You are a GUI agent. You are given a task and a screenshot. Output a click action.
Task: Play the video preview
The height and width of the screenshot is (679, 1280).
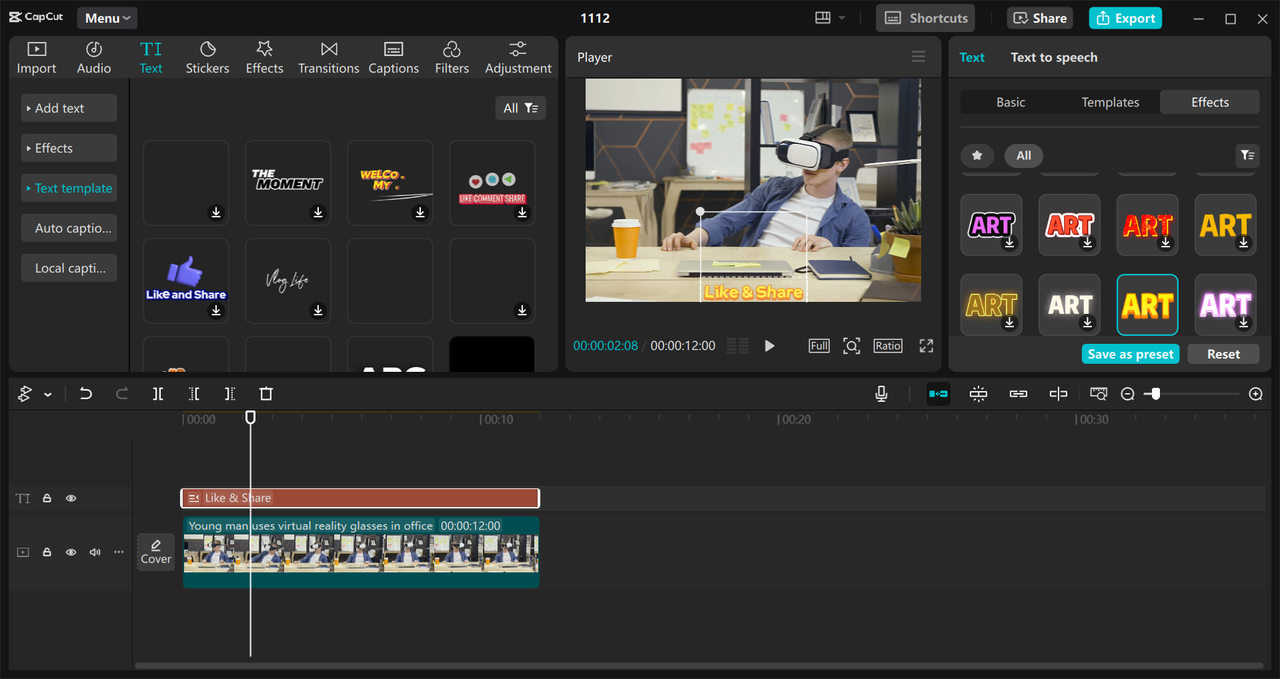pos(769,346)
